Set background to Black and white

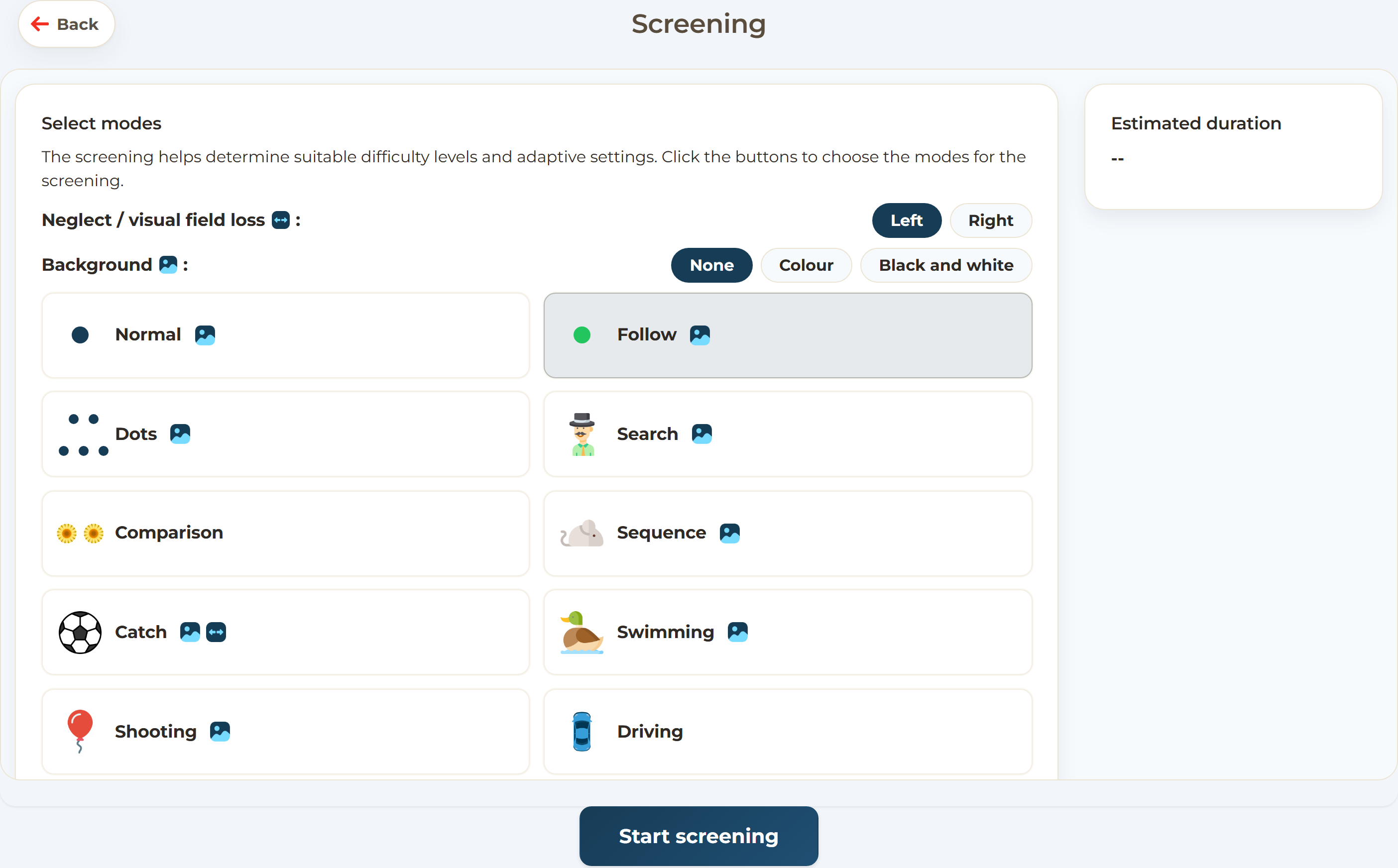click(945, 265)
